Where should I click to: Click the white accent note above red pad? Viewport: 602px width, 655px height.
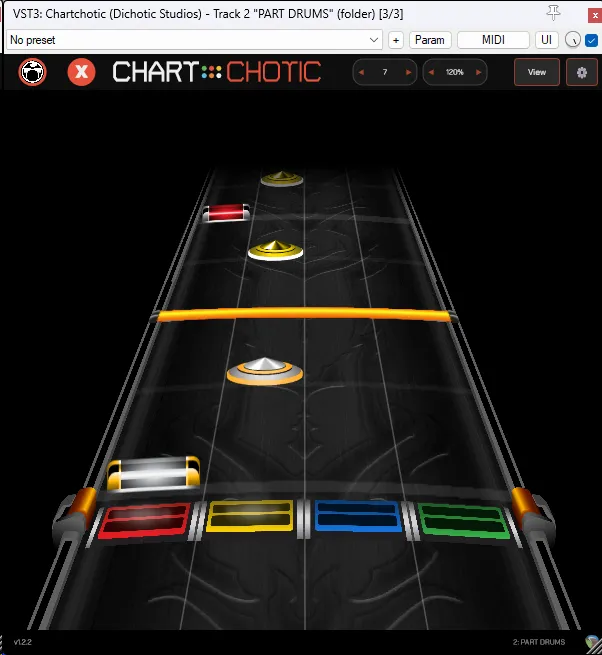[154, 474]
